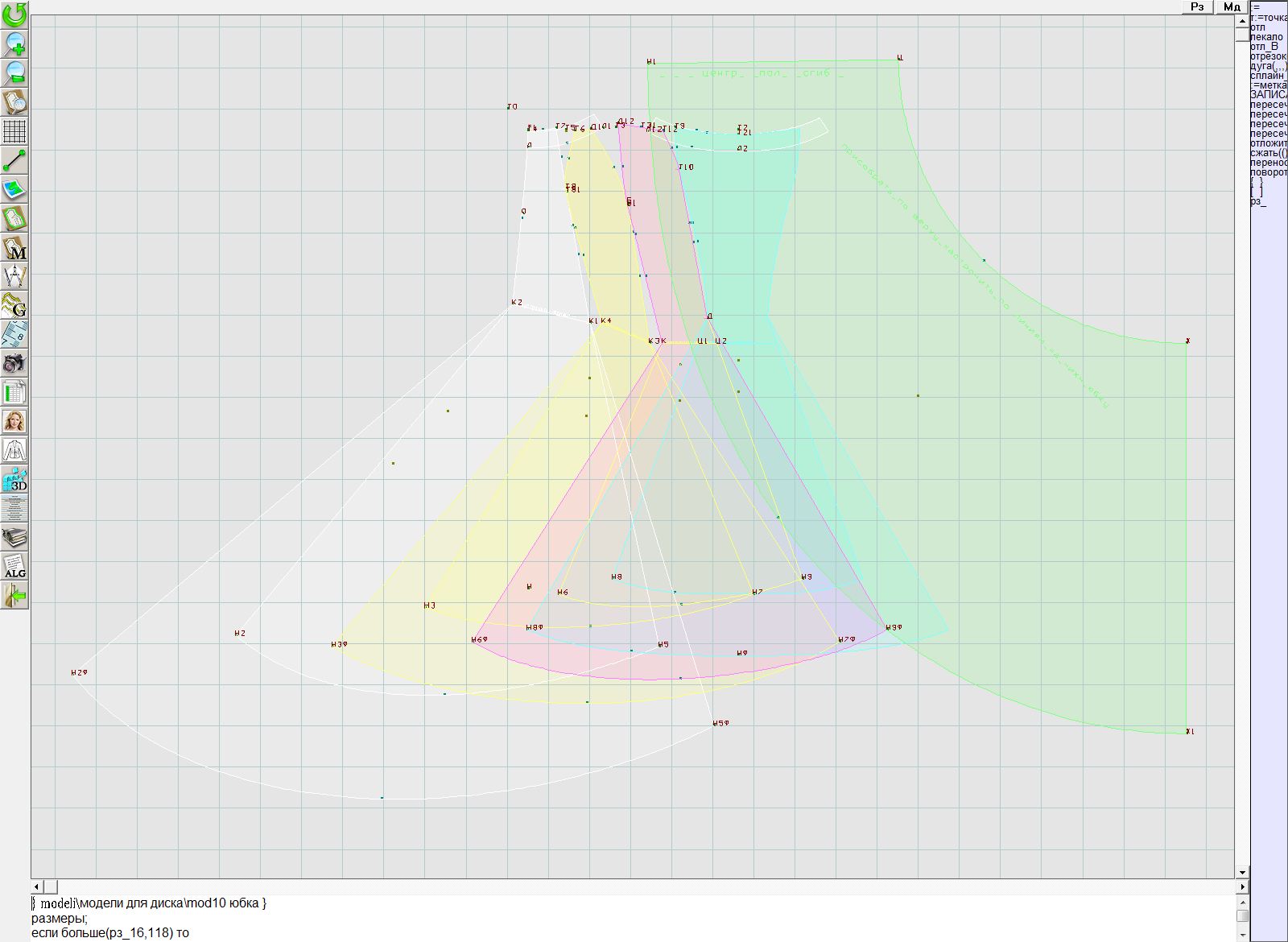Image resolution: width=1288 pixels, height=942 pixels.
Task: Choose 'поворот' in the command list
Action: (x=1269, y=172)
